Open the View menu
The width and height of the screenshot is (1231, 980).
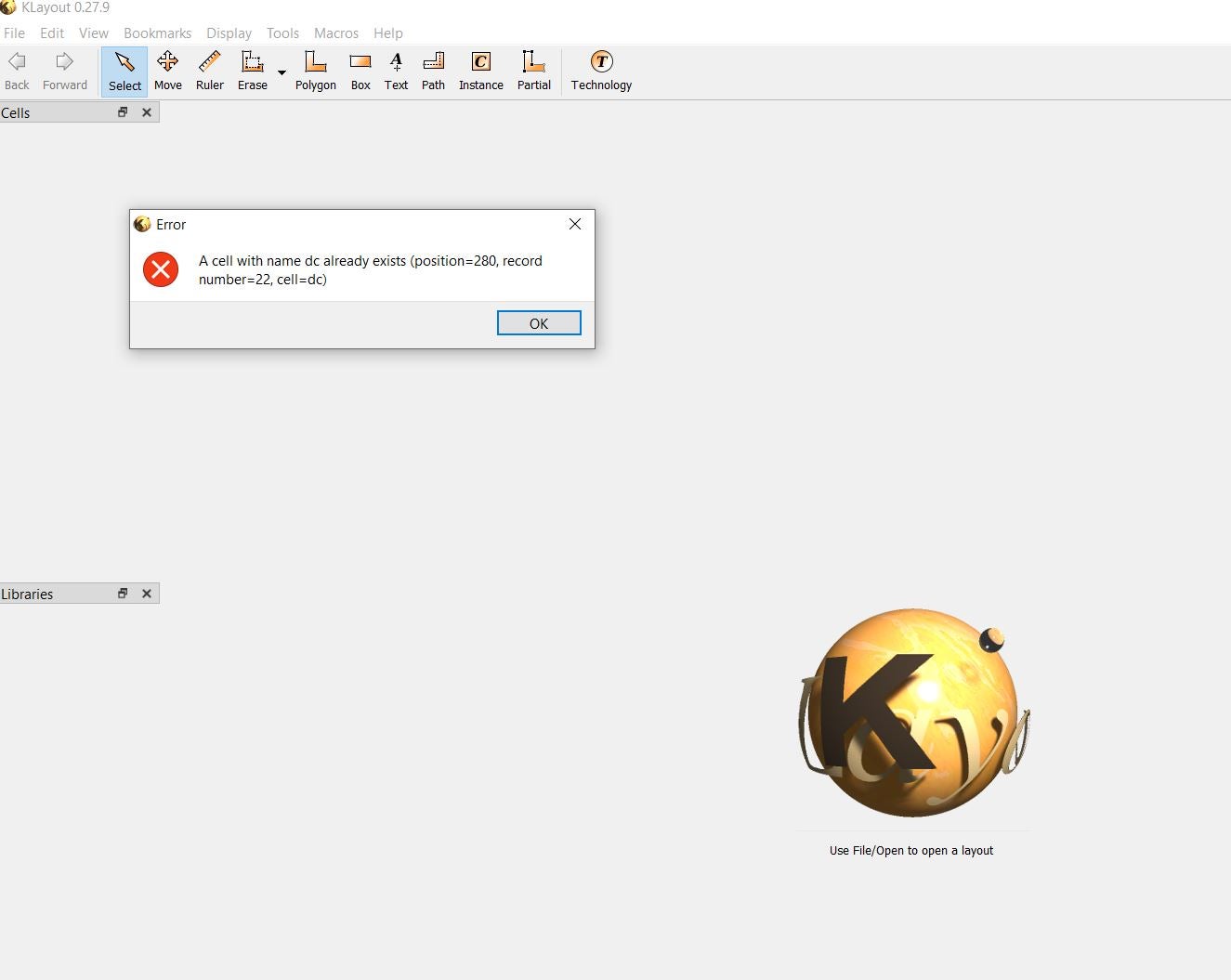tap(94, 33)
